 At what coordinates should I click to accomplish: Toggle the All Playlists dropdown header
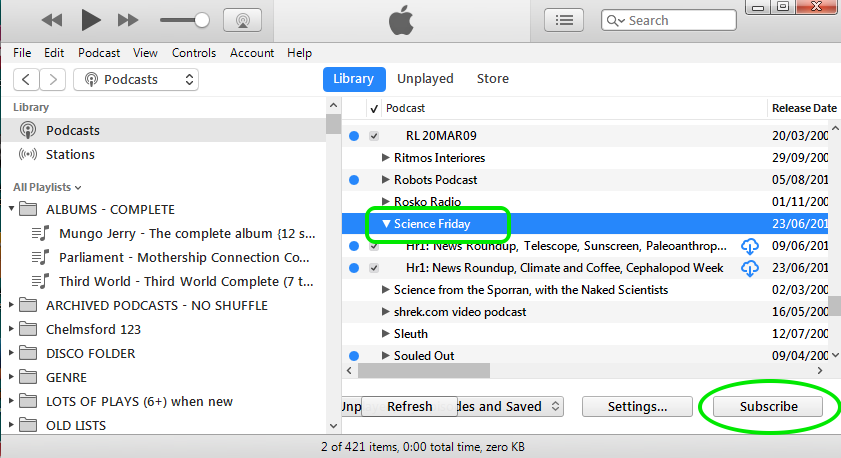pyautogui.click(x=47, y=187)
